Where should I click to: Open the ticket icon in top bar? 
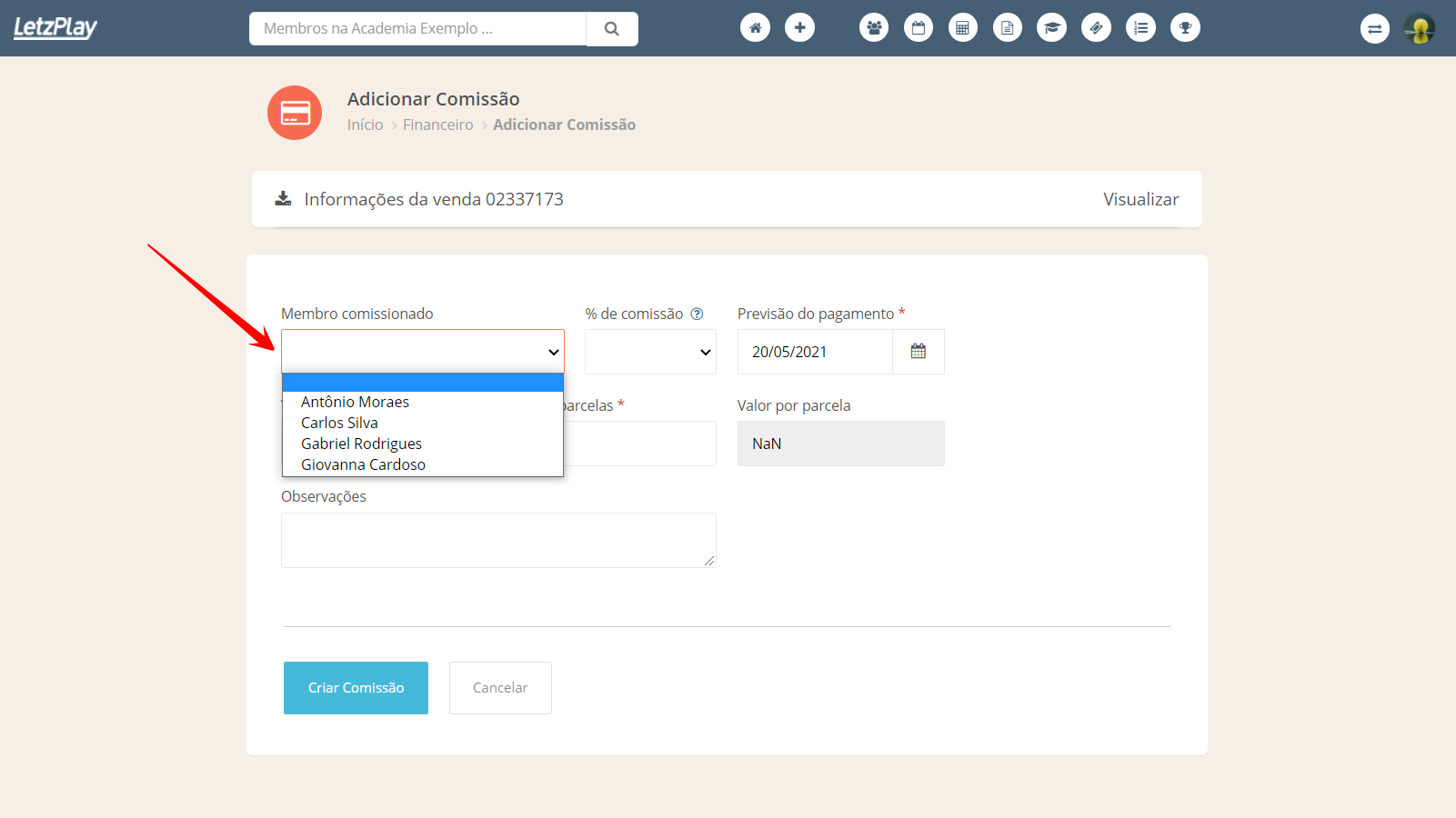tap(1096, 28)
